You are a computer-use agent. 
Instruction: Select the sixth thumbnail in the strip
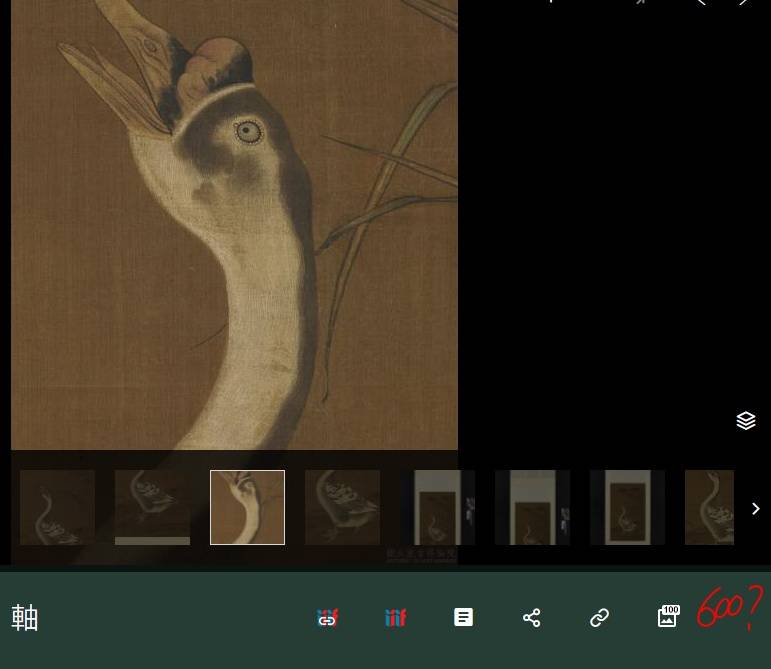[x=532, y=507]
